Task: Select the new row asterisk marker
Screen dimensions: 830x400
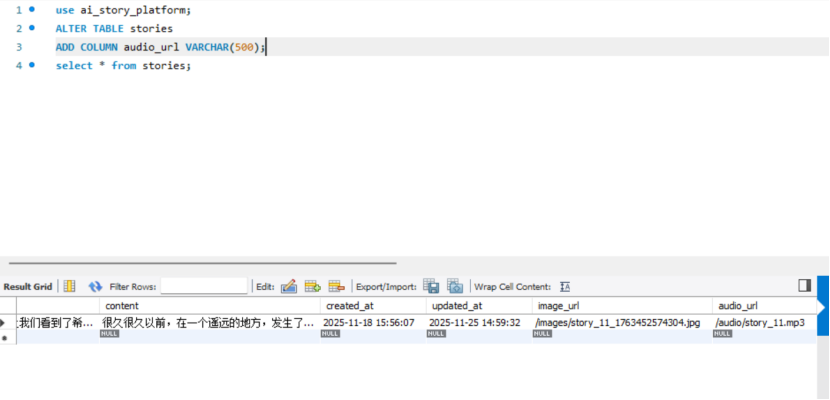Action: 5,338
